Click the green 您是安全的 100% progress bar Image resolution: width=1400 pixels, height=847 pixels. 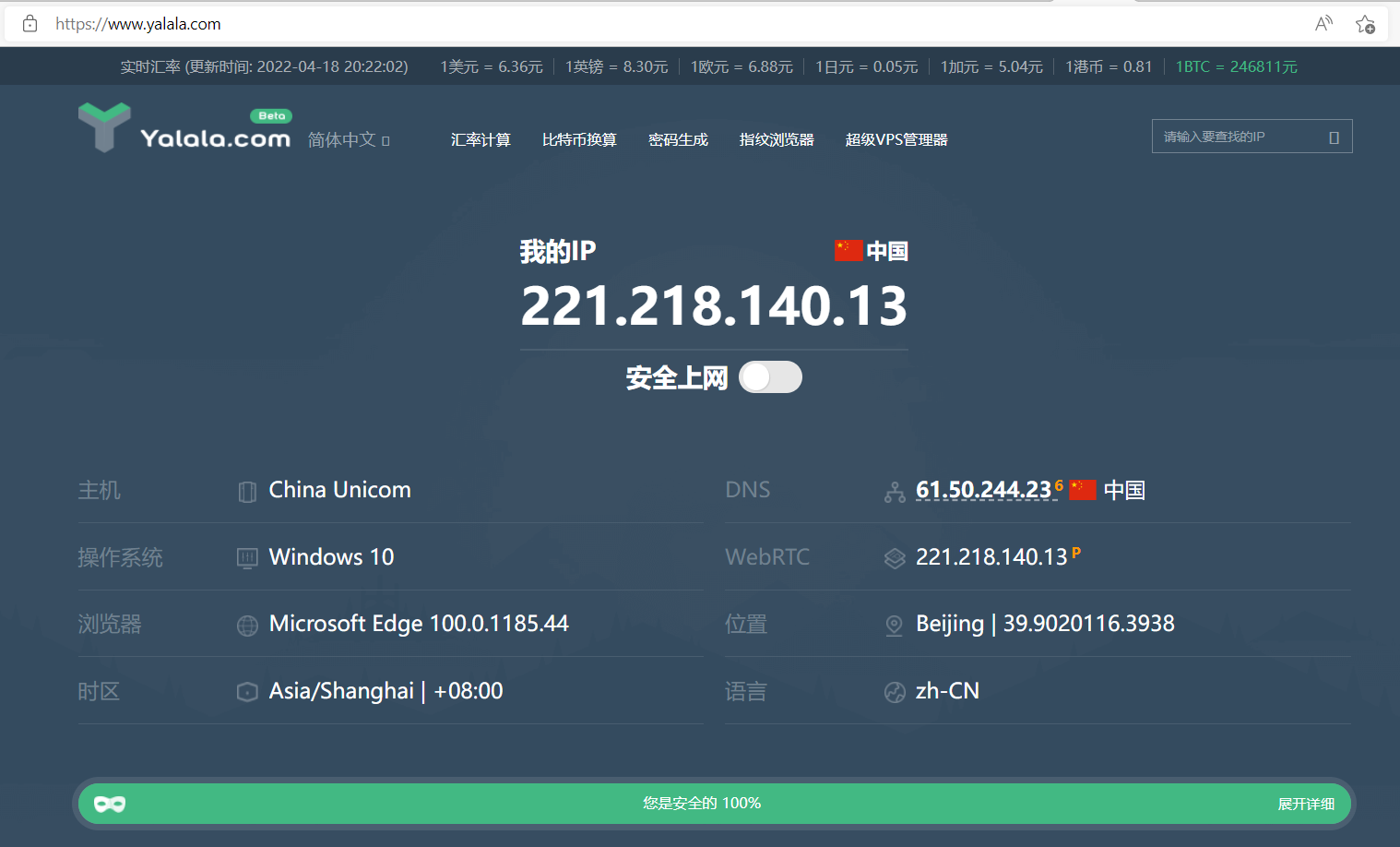click(715, 804)
